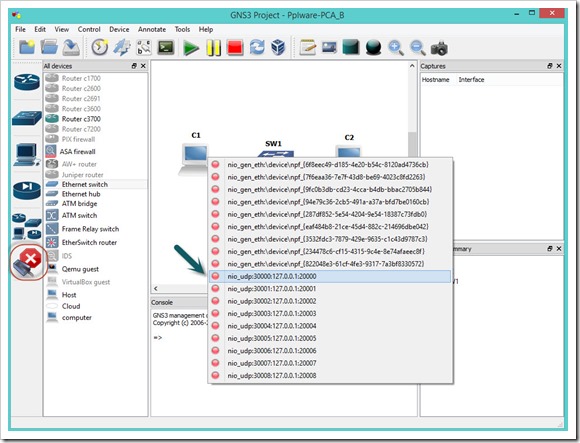This screenshot has width=580, height=443.
Task: Choose nio_udp:30004:127.0.0.1:20004 interface
Action: [330, 326]
